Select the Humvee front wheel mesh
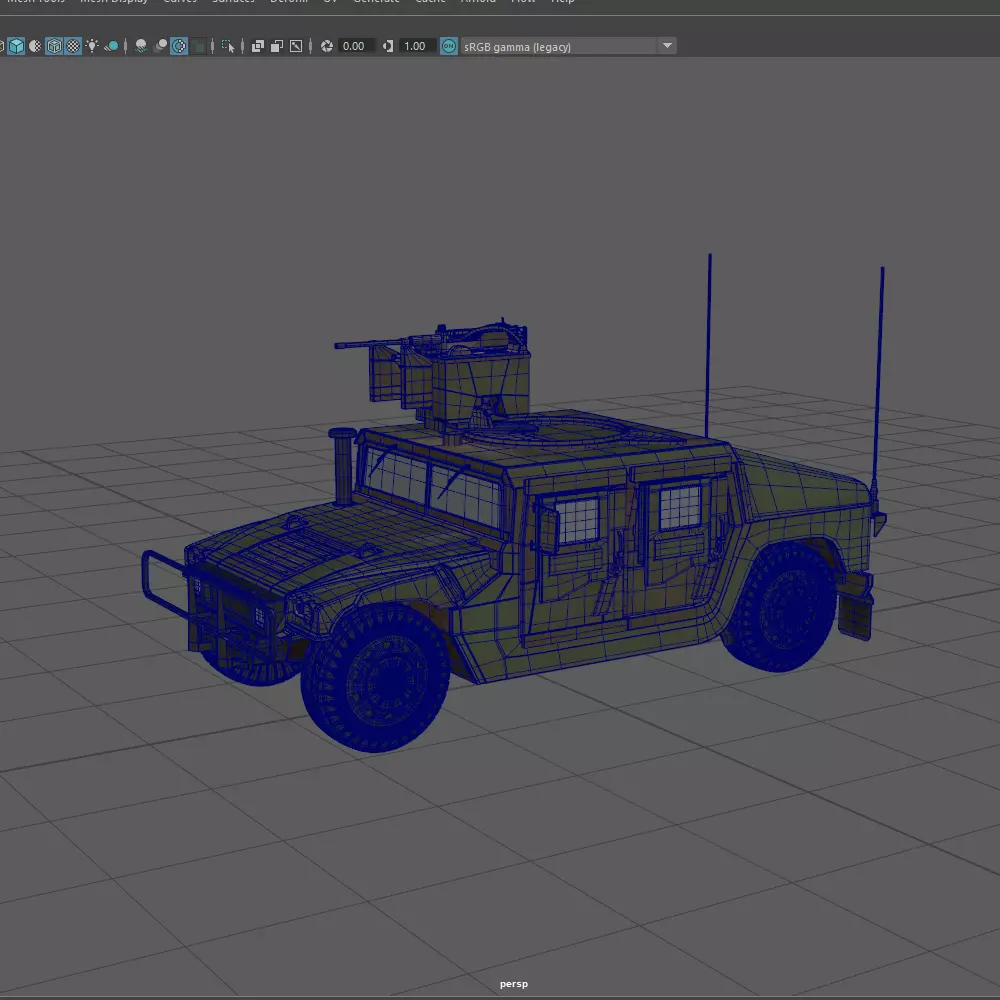The height and width of the screenshot is (1000, 1000). [376, 679]
